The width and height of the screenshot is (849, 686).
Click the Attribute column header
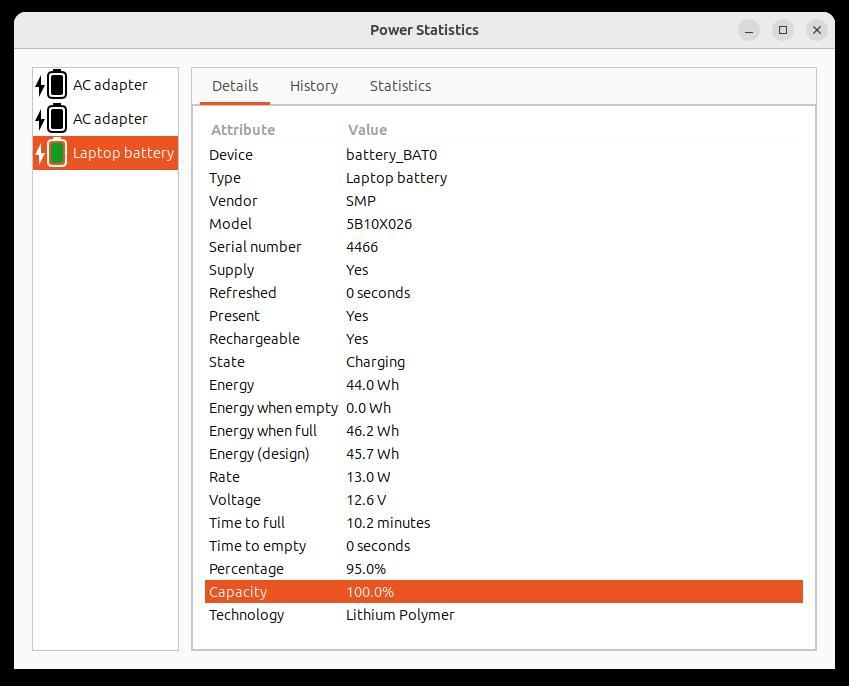point(243,130)
